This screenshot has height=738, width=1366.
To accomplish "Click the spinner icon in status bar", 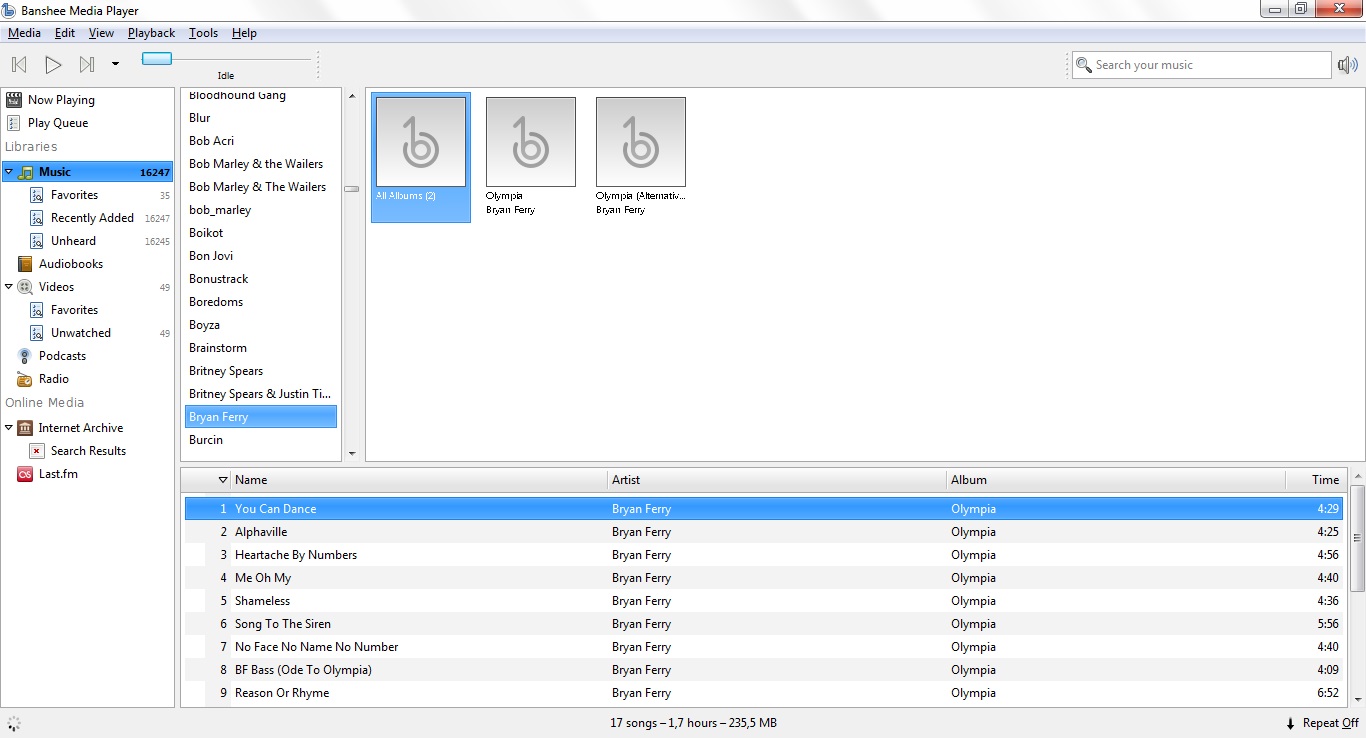I will pos(14,723).
